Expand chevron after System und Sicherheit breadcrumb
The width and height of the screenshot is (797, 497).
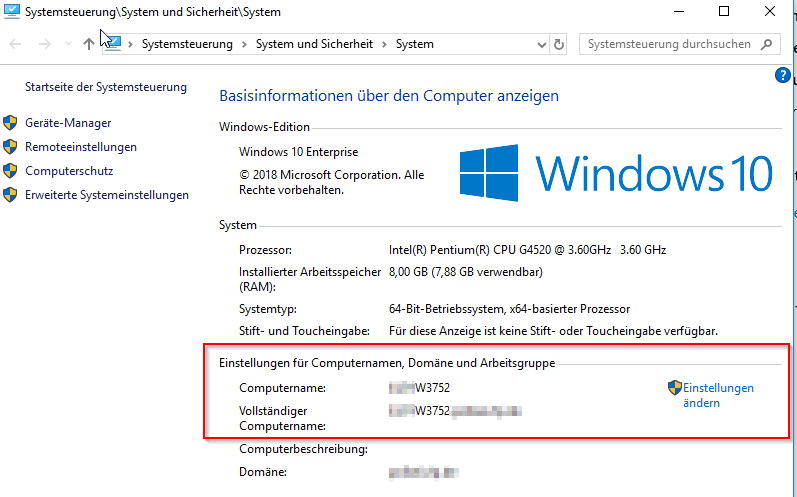point(383,44)
